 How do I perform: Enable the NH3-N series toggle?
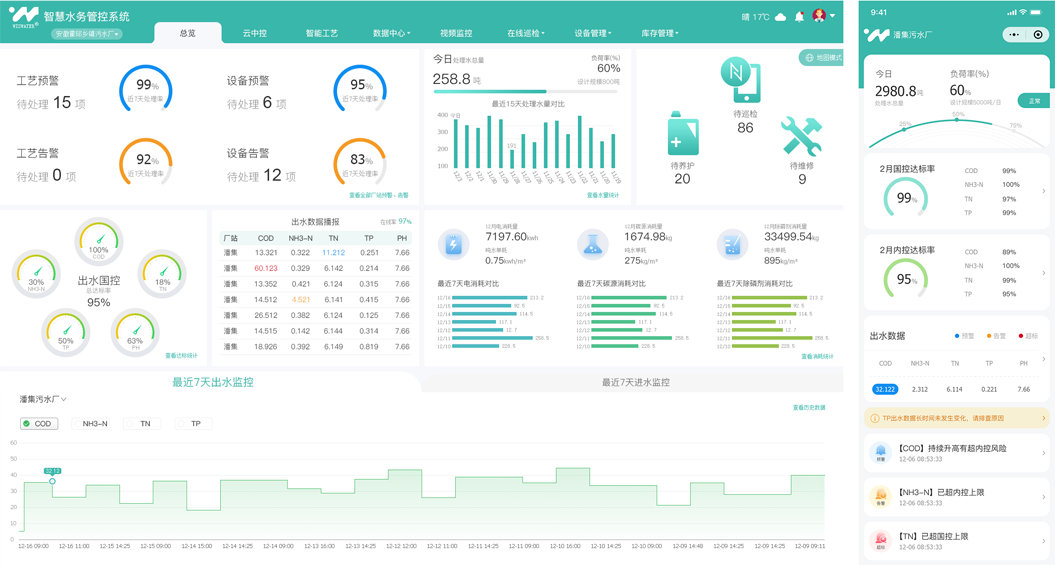point(90,424)
